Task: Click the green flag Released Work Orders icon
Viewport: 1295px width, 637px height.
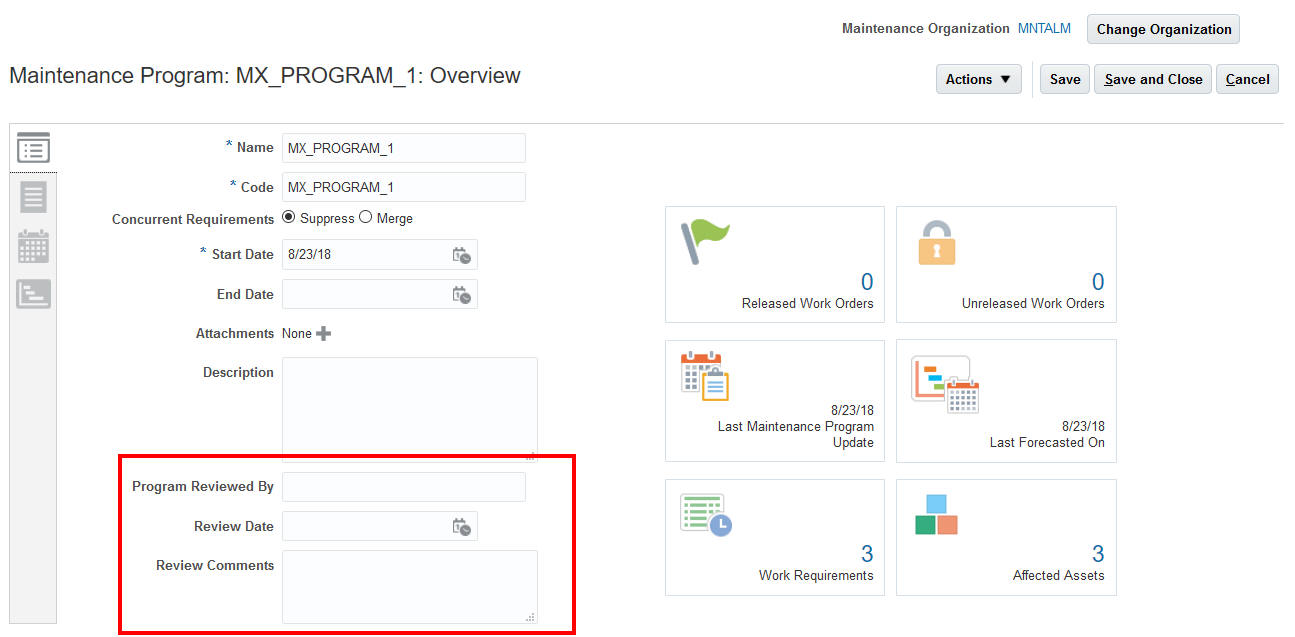Action: tap(705, 242)
